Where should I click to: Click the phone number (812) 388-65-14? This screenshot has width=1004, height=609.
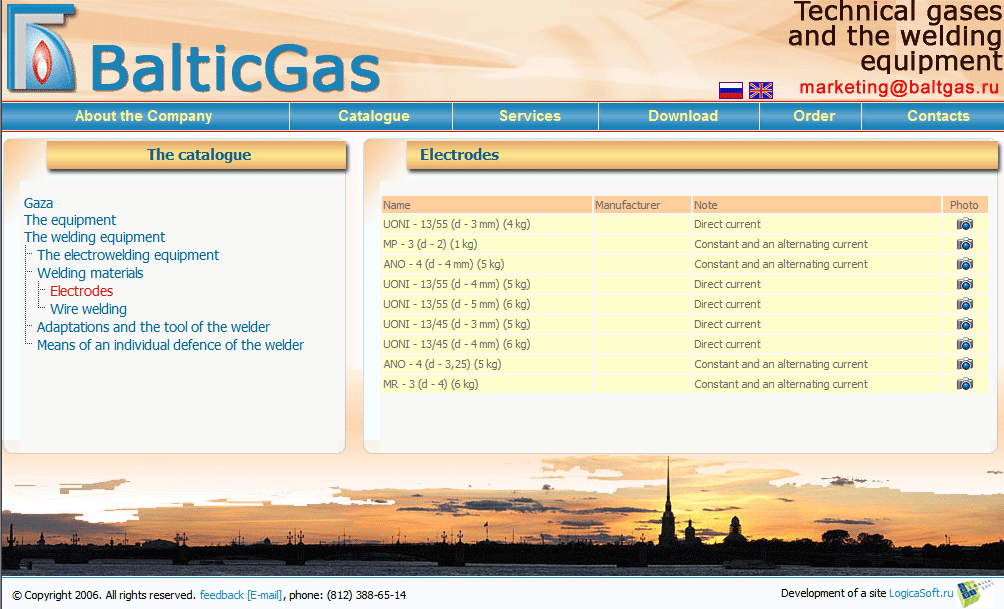[x=366, y=595]
